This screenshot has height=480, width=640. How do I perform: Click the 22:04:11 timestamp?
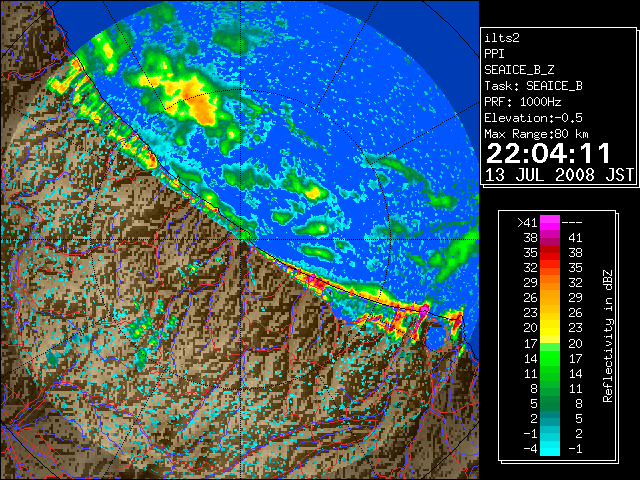[x=548, y=153]
